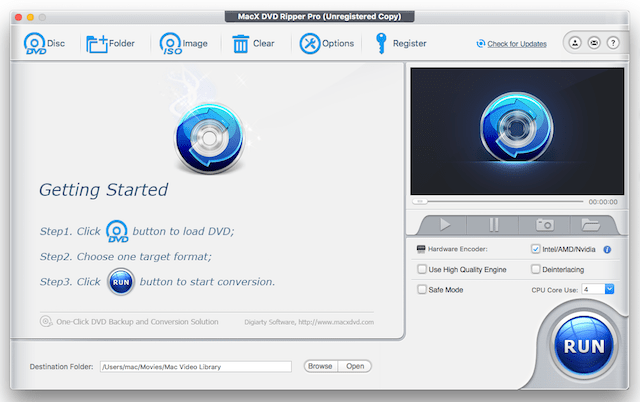Open the Options settings
Screen dimensions: 640x402
(327, 43)
